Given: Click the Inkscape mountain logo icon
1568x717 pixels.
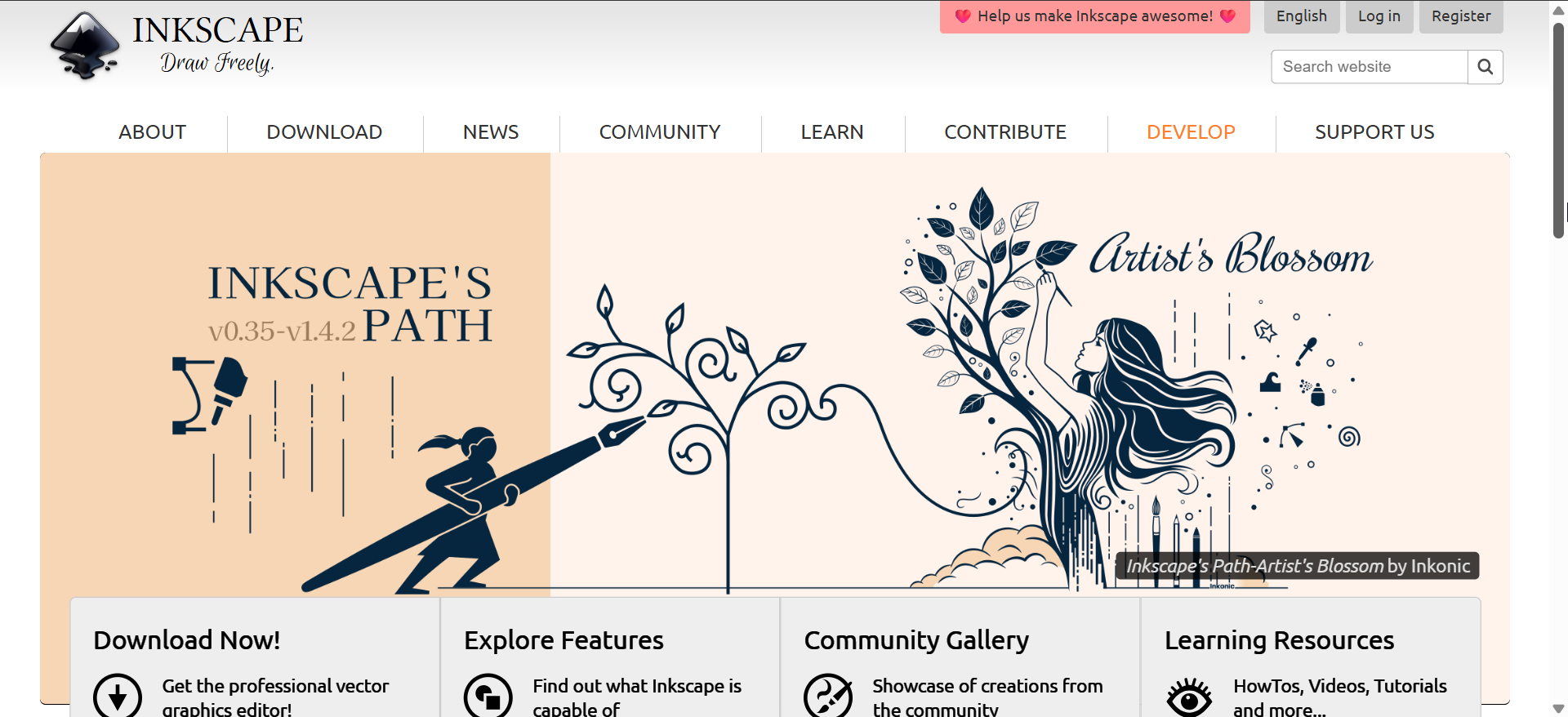Looking at the screenshot, I should [x=85, y=46].
